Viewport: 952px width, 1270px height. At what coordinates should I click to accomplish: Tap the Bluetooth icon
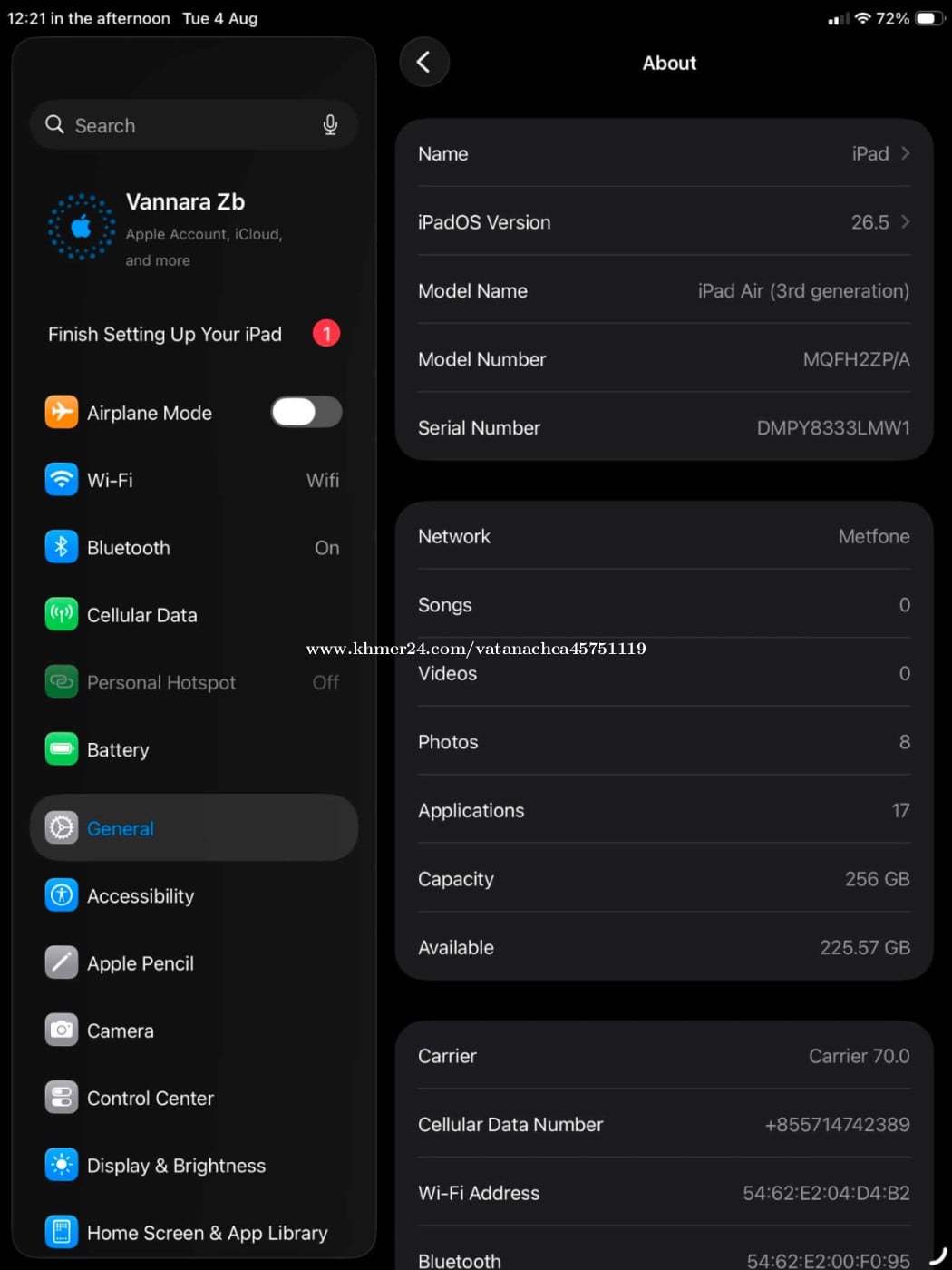click(62, 547)
